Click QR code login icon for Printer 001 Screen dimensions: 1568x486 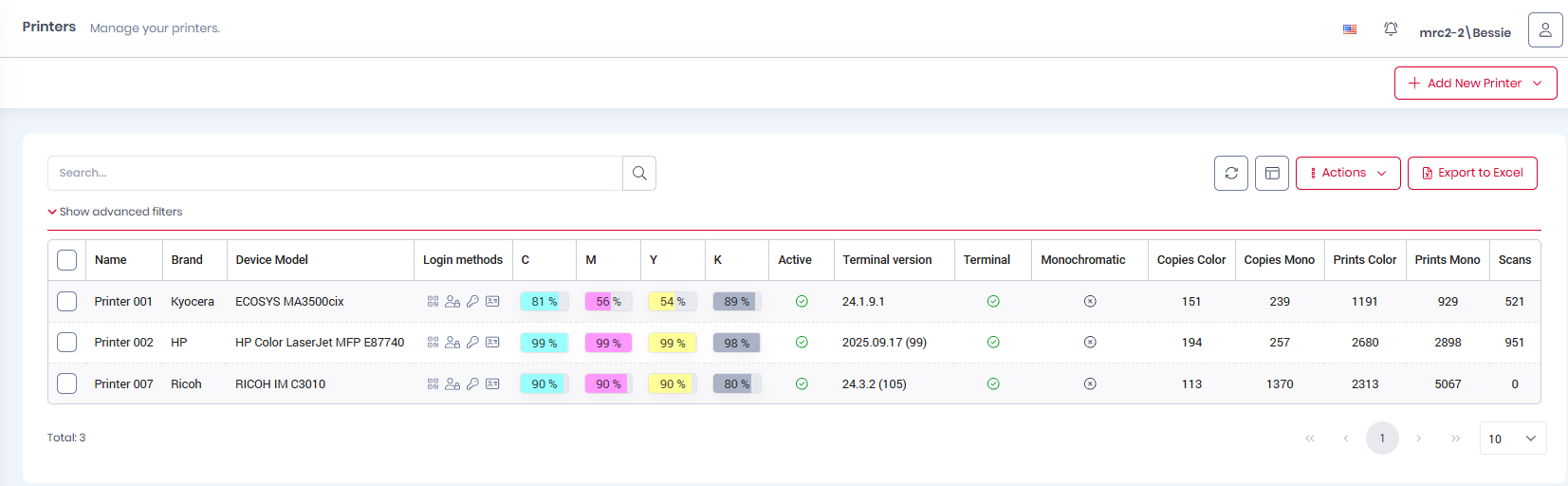433,302
